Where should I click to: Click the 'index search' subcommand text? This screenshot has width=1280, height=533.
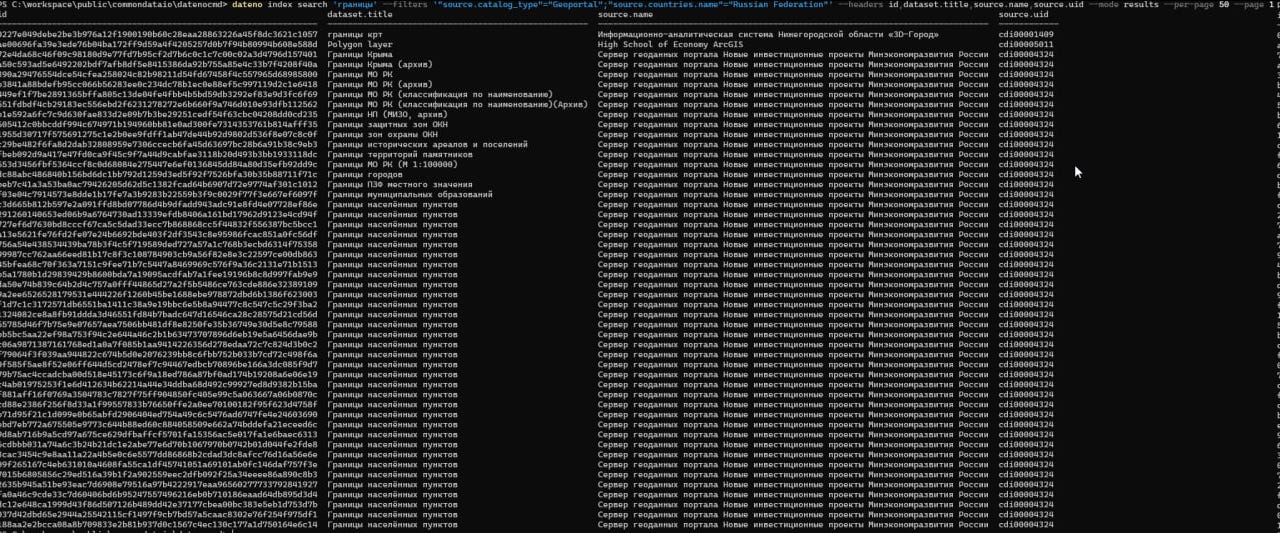(x=295, y=5)
